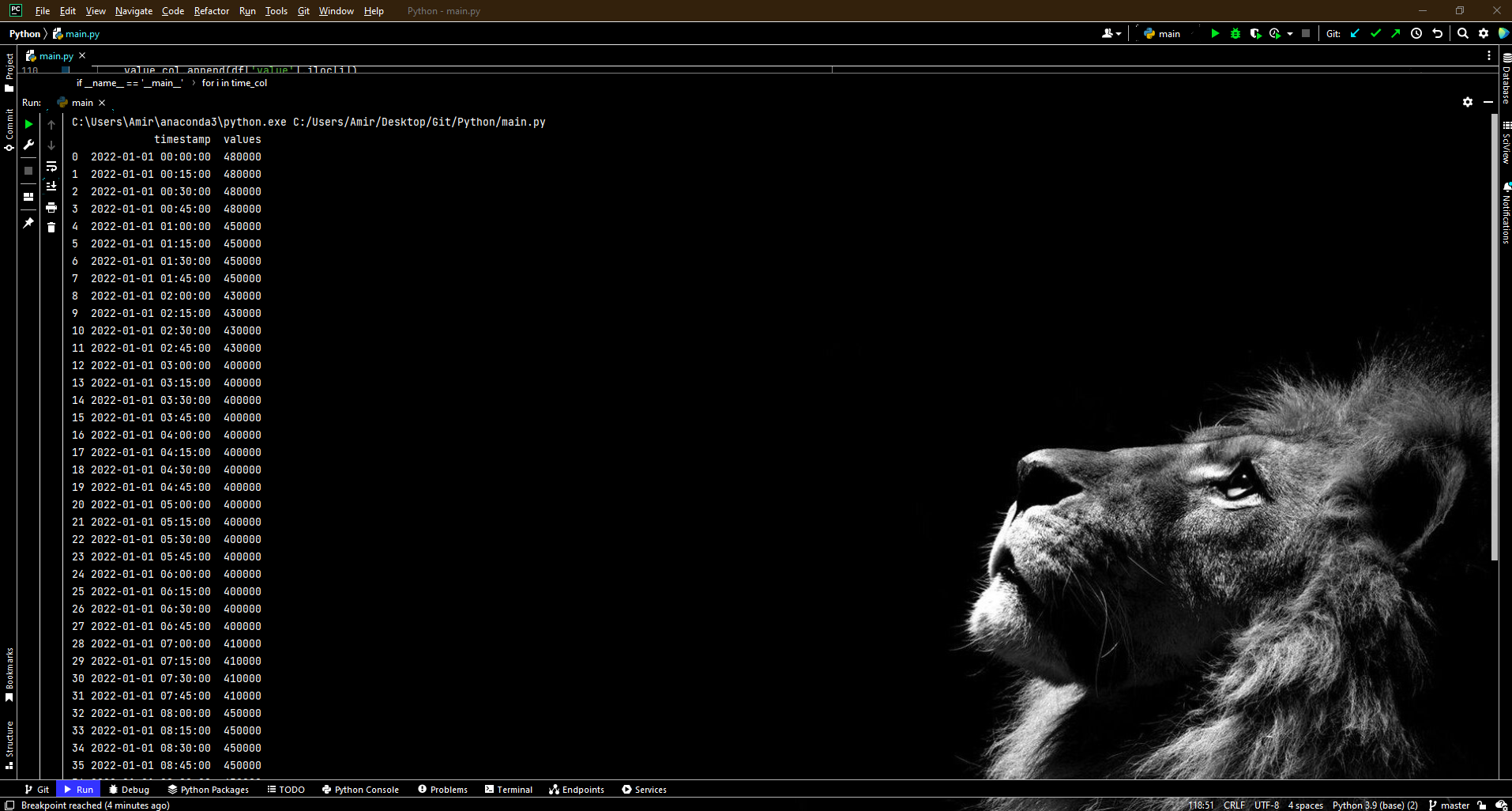Show Git history clock icon

pyautogui.click(x=1416, y=33)
